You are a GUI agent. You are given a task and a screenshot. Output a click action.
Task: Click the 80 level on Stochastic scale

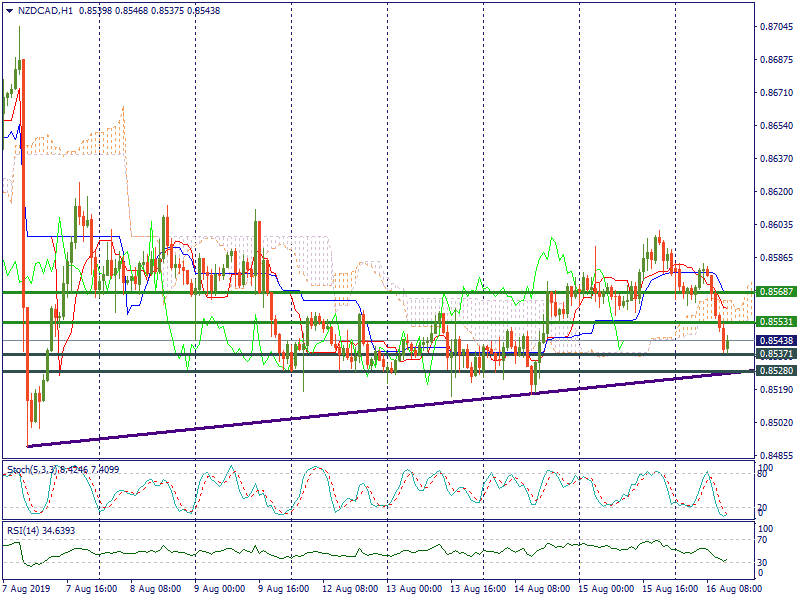click(763, 476)
